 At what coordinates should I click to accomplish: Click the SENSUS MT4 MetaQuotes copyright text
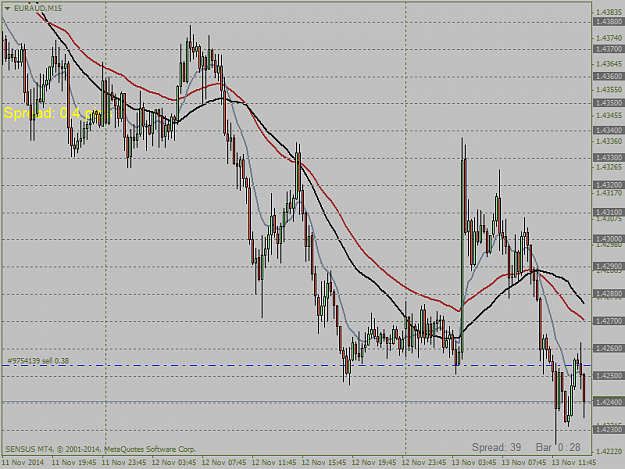pyautogui.click(x=100, y=449)
